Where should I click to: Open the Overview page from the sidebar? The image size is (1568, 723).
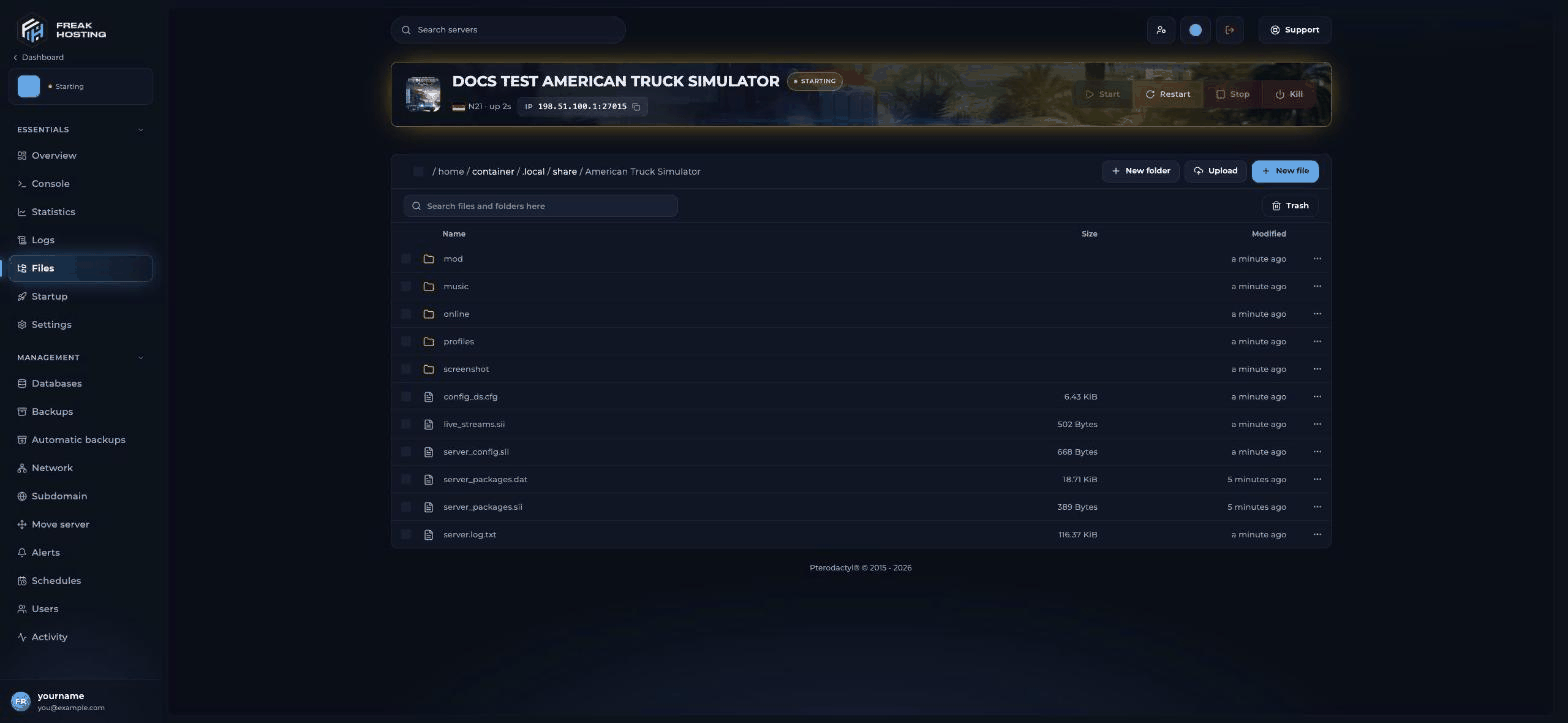coord(80,156)
